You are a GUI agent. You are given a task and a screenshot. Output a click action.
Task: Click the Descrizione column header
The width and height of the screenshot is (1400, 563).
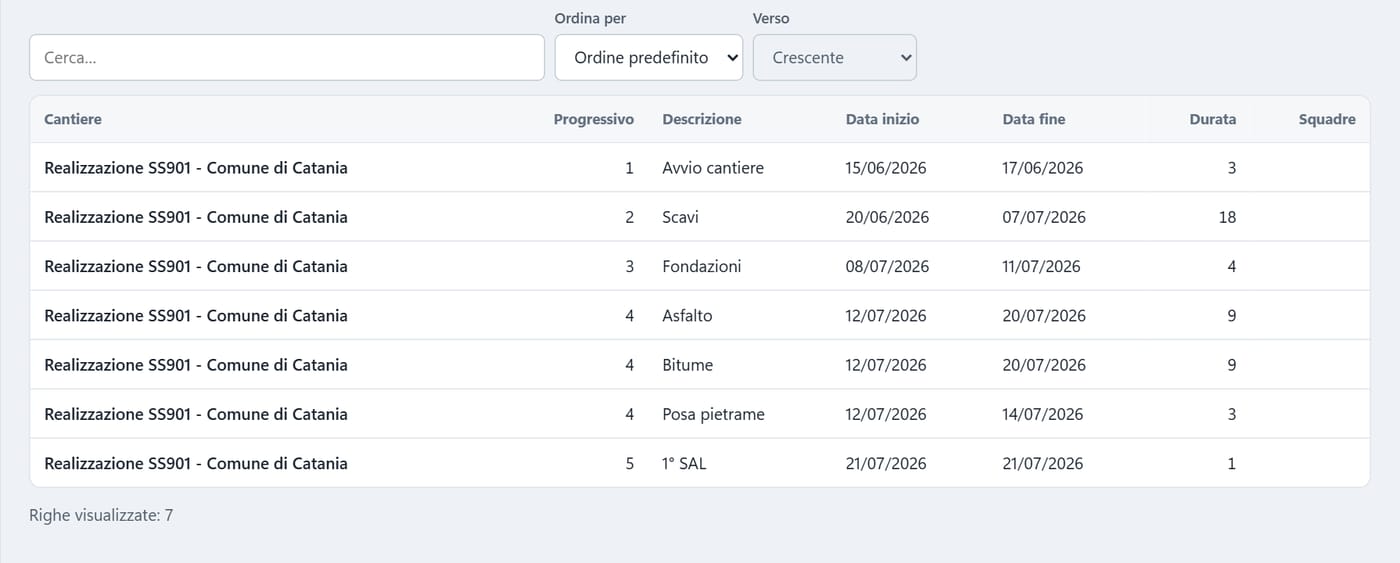pyautogui.click(x=702, y=119)
